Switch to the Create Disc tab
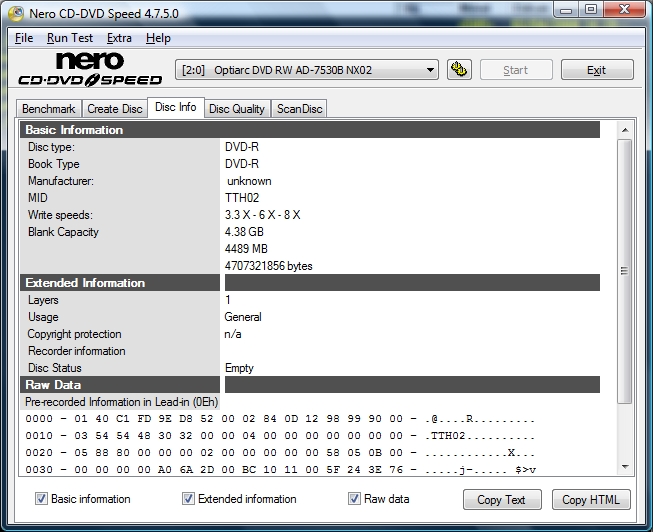 tap(115, 109)
